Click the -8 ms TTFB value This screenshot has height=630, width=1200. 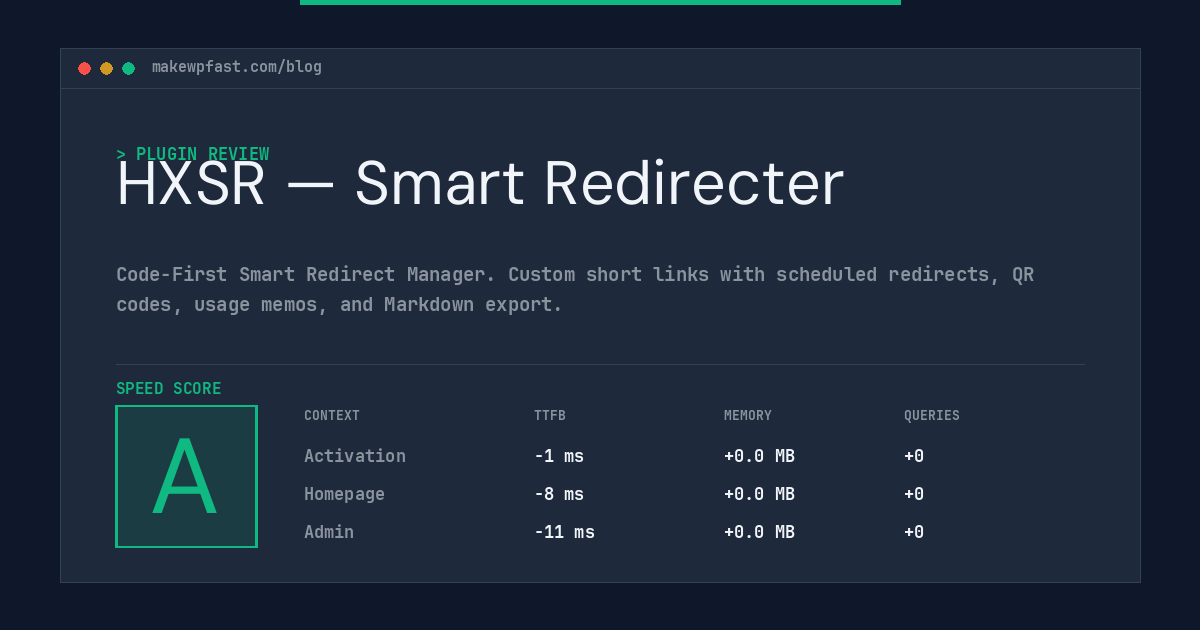[x=559, y=494]
